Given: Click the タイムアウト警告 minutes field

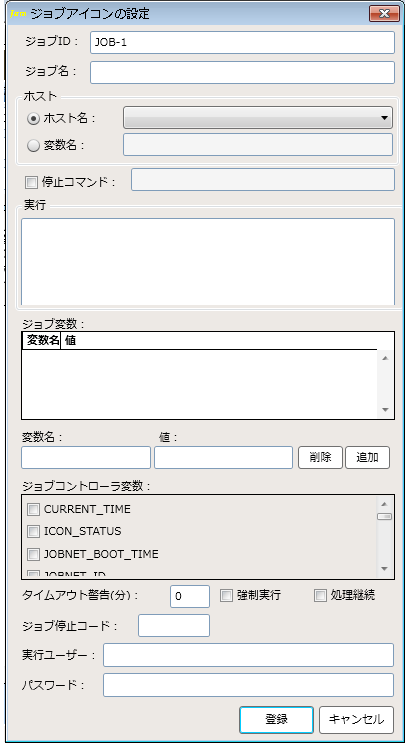Looking at the screenshot, I should [190, 596].
